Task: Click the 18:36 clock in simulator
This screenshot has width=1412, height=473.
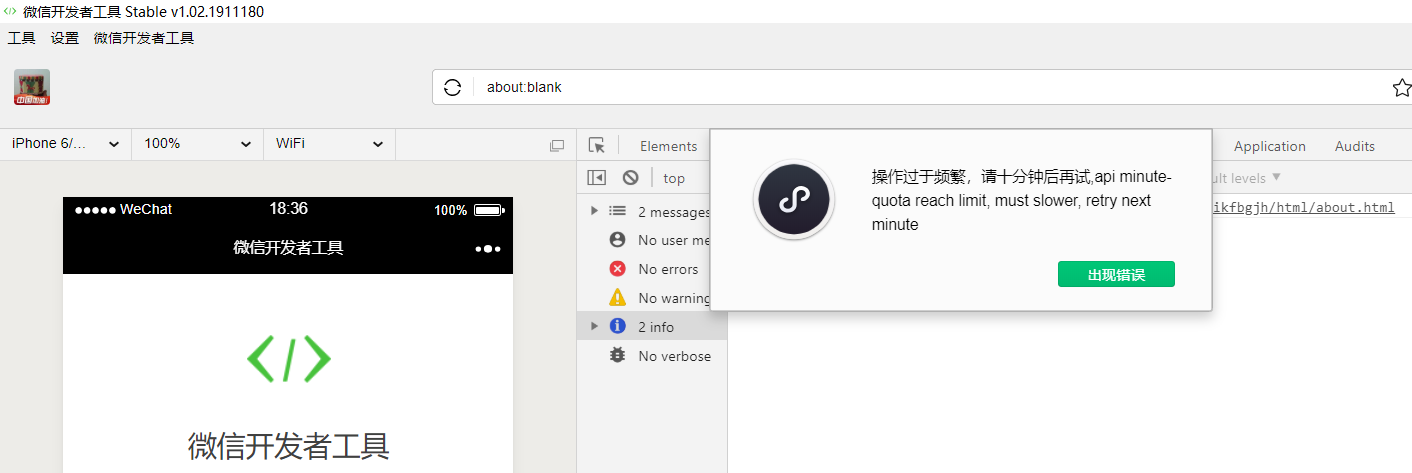Action: point(288,209)
